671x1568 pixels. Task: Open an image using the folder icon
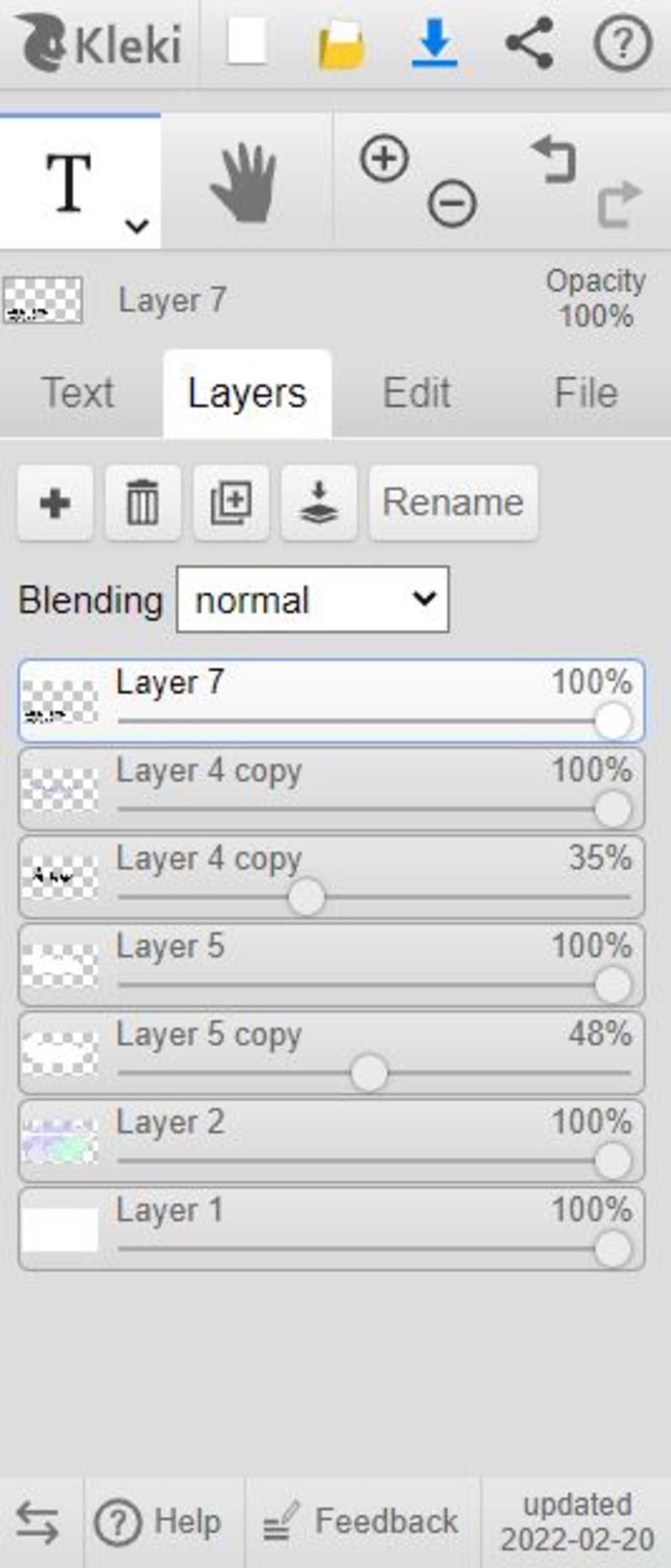coord(341,44)
